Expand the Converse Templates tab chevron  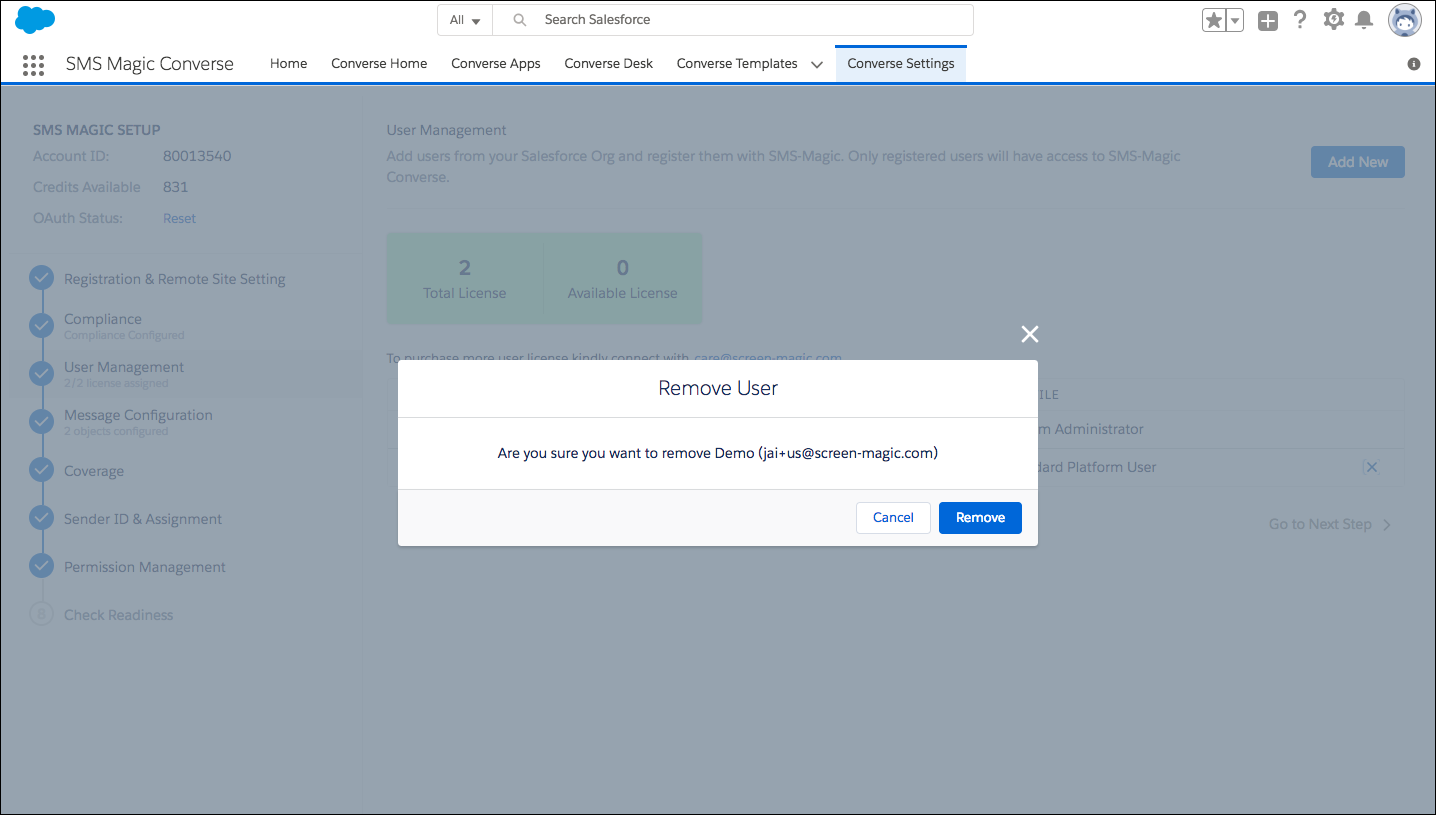click(817, 64)
